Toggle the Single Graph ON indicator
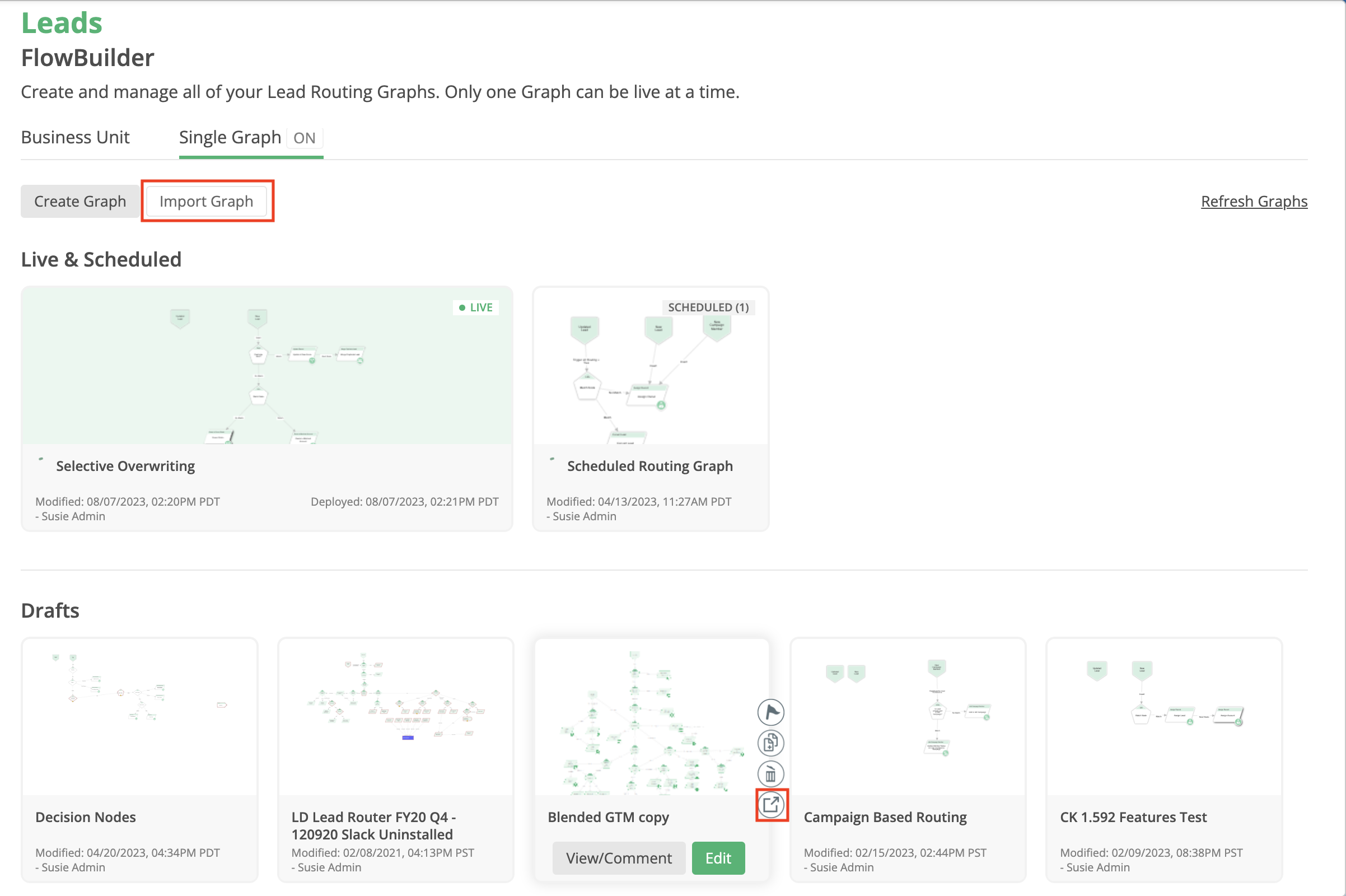1346x896 pixels. point(304,138)
